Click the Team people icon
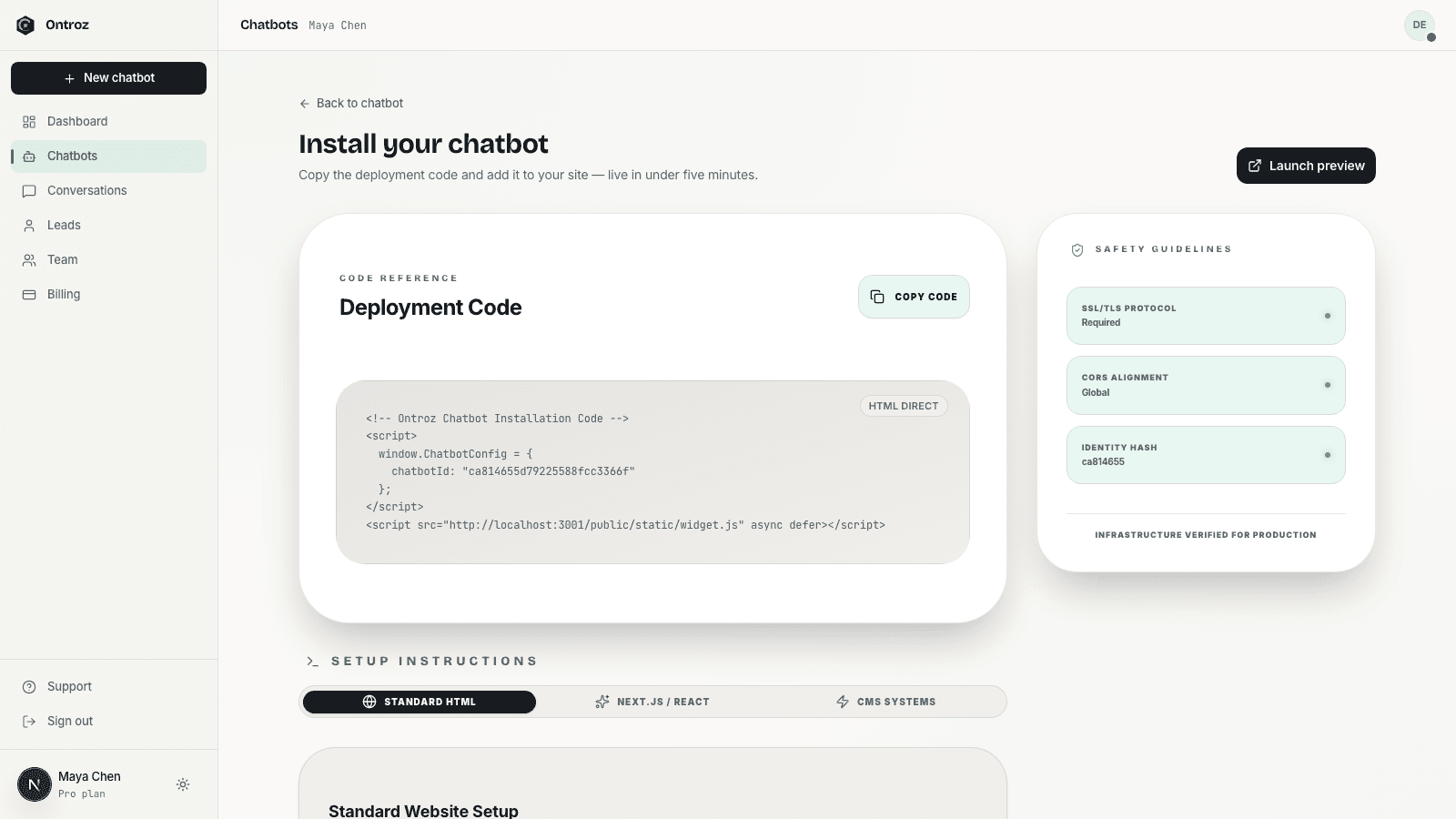This screenshot has width=1456, height=819. point(29,260)
